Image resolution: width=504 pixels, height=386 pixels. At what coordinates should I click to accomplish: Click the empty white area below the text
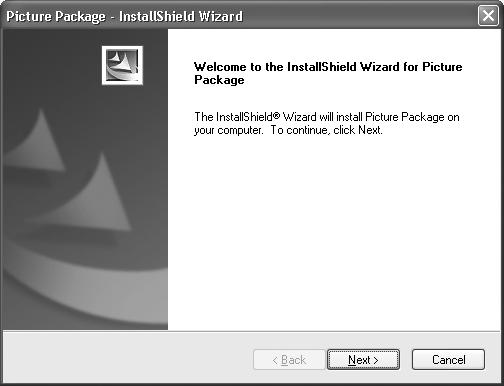point(335,233)
